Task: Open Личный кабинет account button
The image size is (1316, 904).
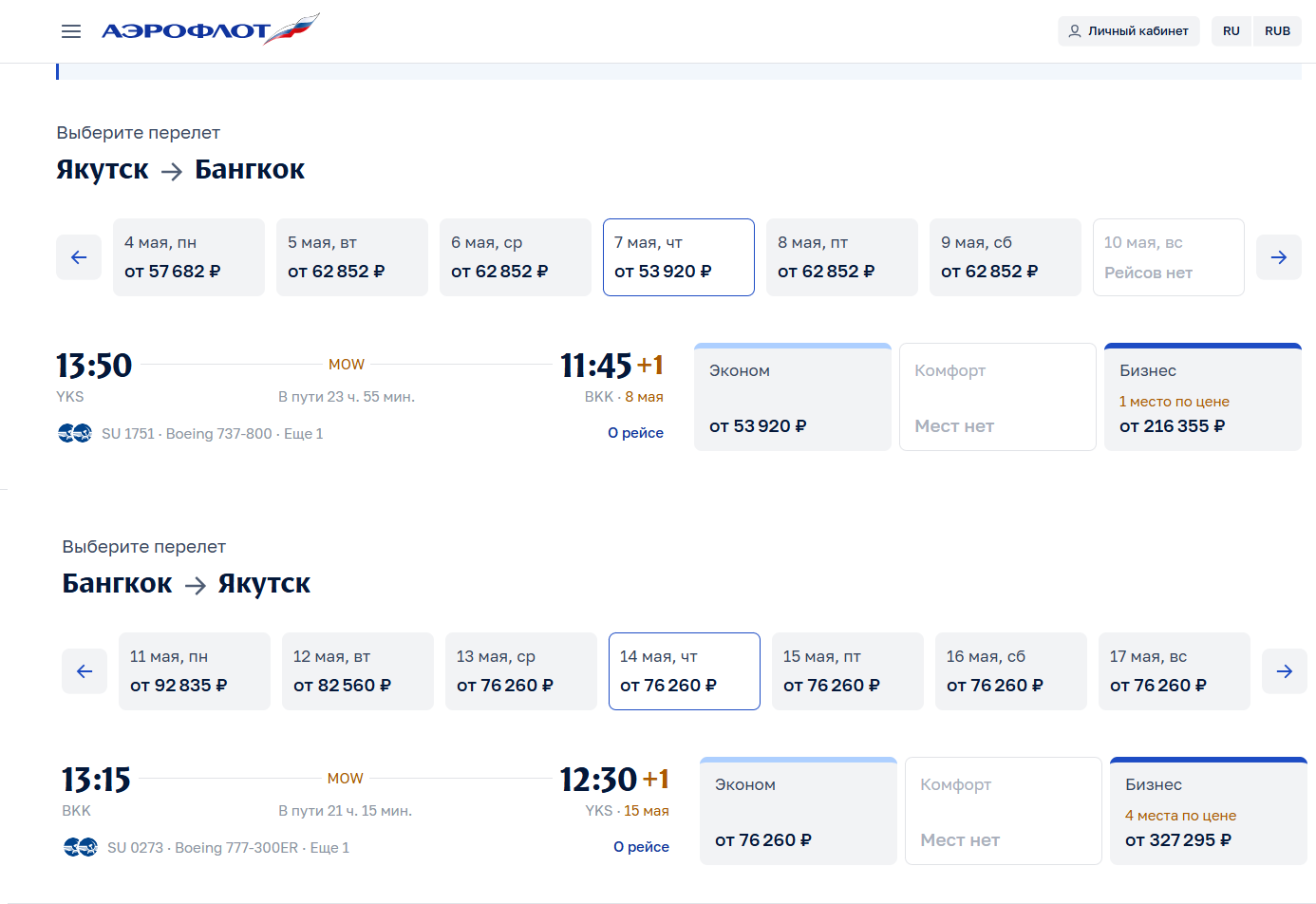Action: click(x=1128, y=31)
